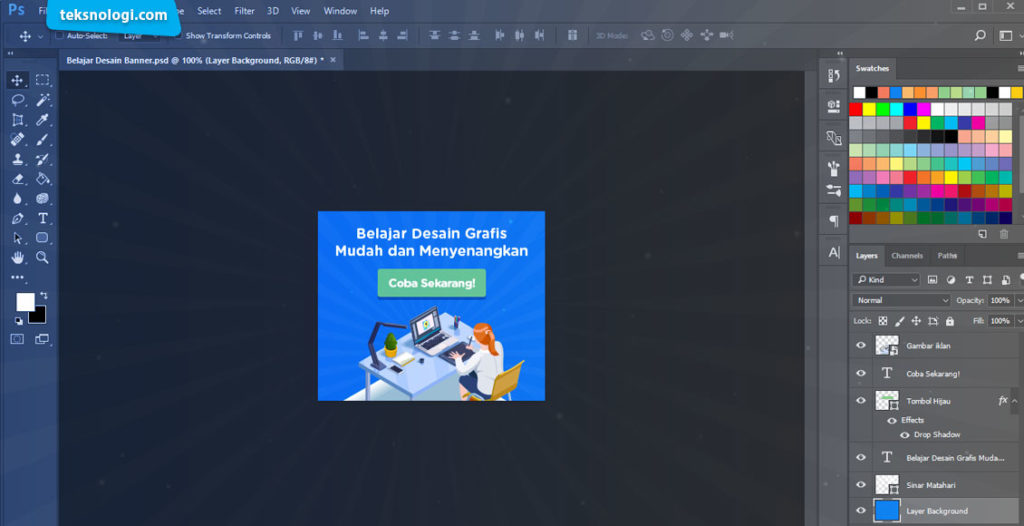Swap foreground and background colors
Image resolution: width=1024 pixels, height=526 pixels.
pos(44,295)
